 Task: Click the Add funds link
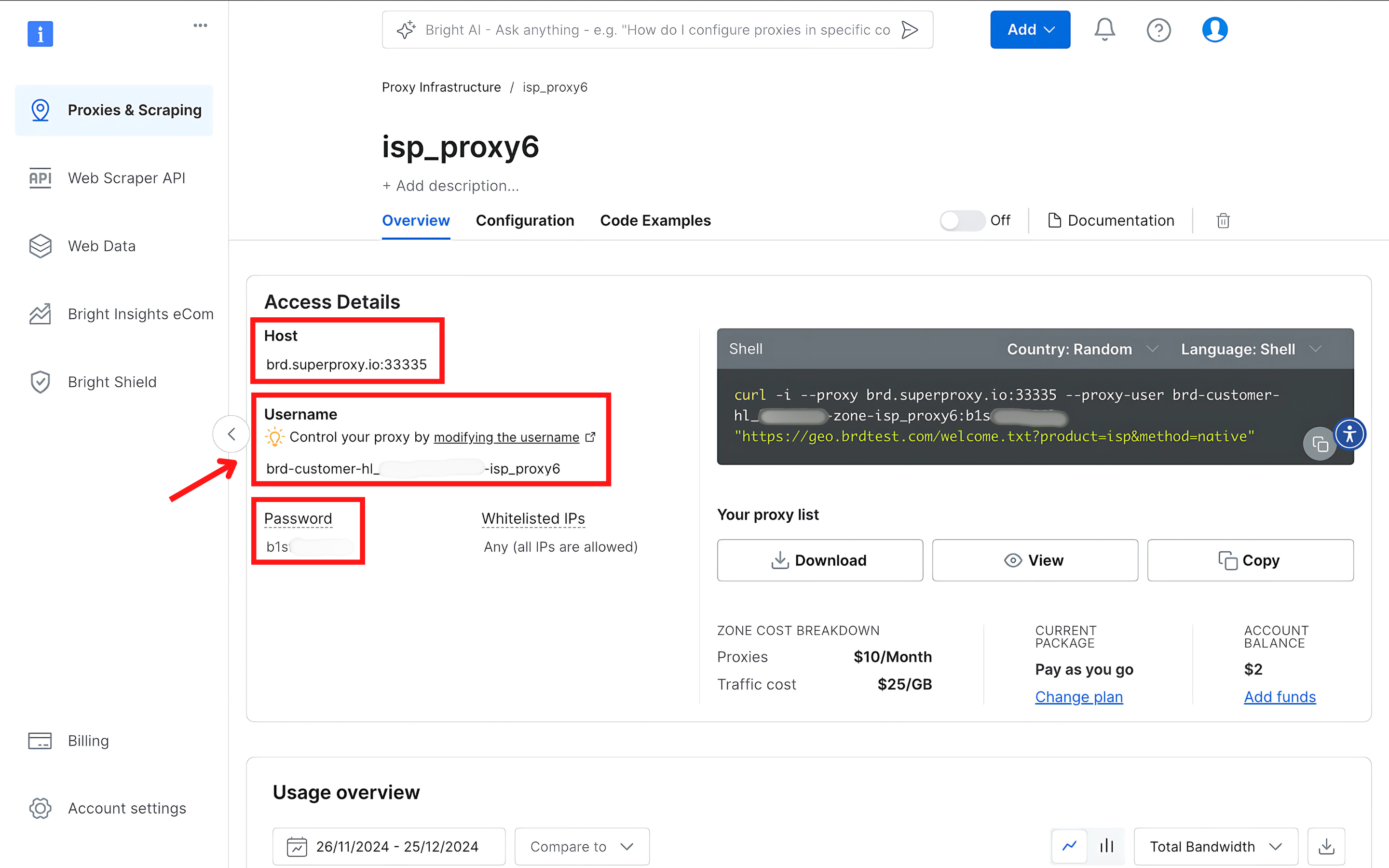coord(1280,697)
